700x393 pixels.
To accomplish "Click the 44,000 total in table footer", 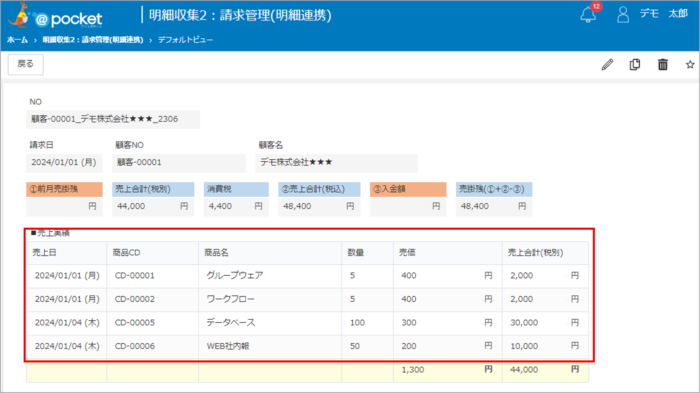I will (x=524, y=370).
